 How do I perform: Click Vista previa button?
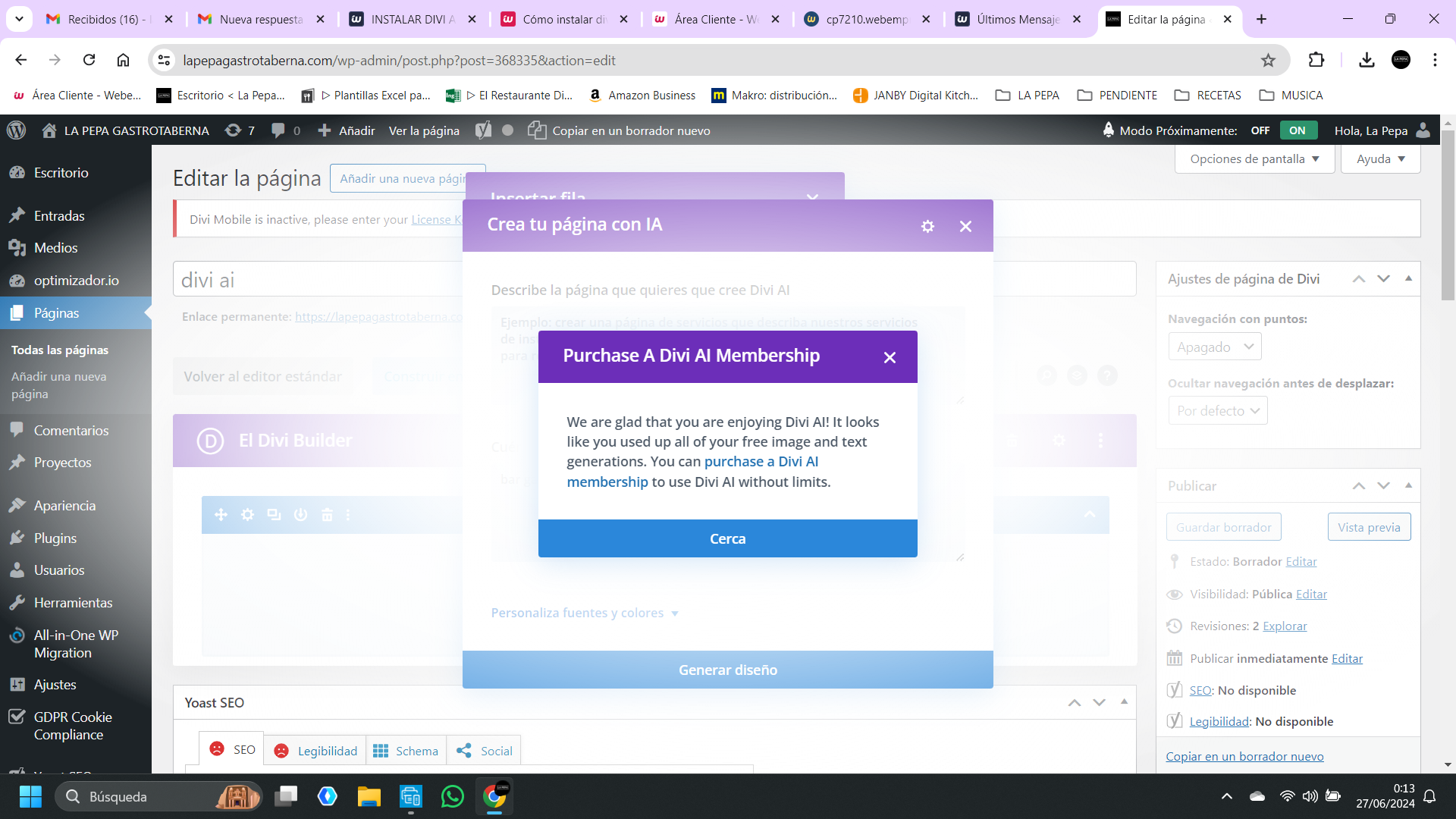[x=1369, y=527]
